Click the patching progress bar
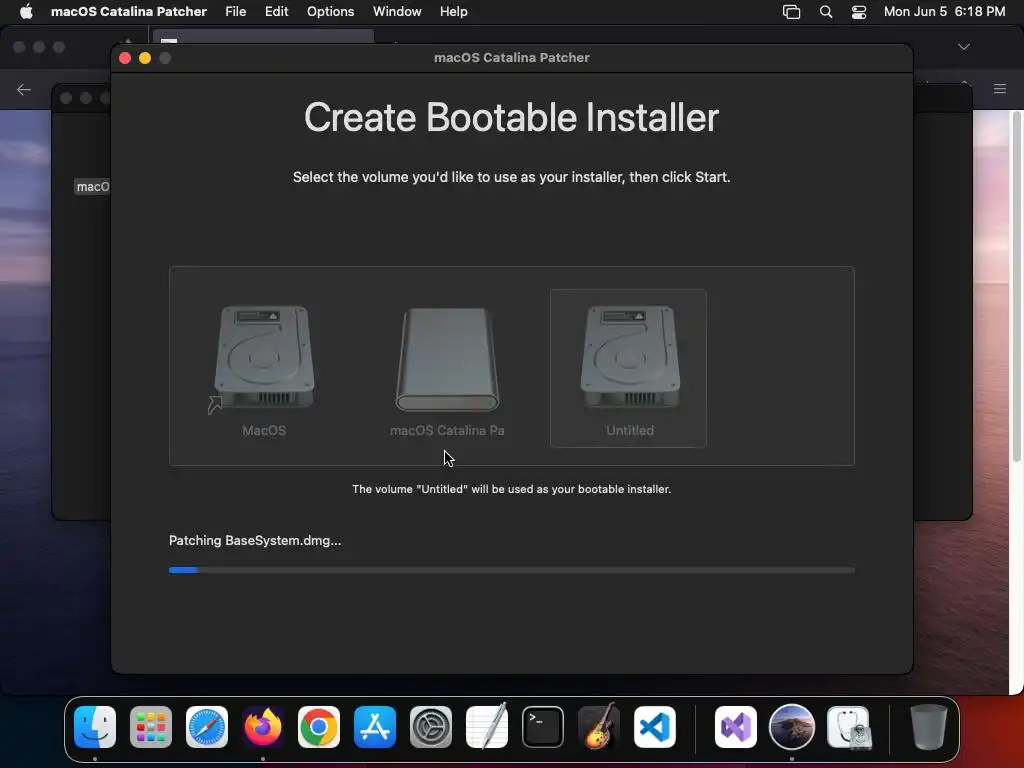This screenshot has width=1024, height=768. point(511,570)
